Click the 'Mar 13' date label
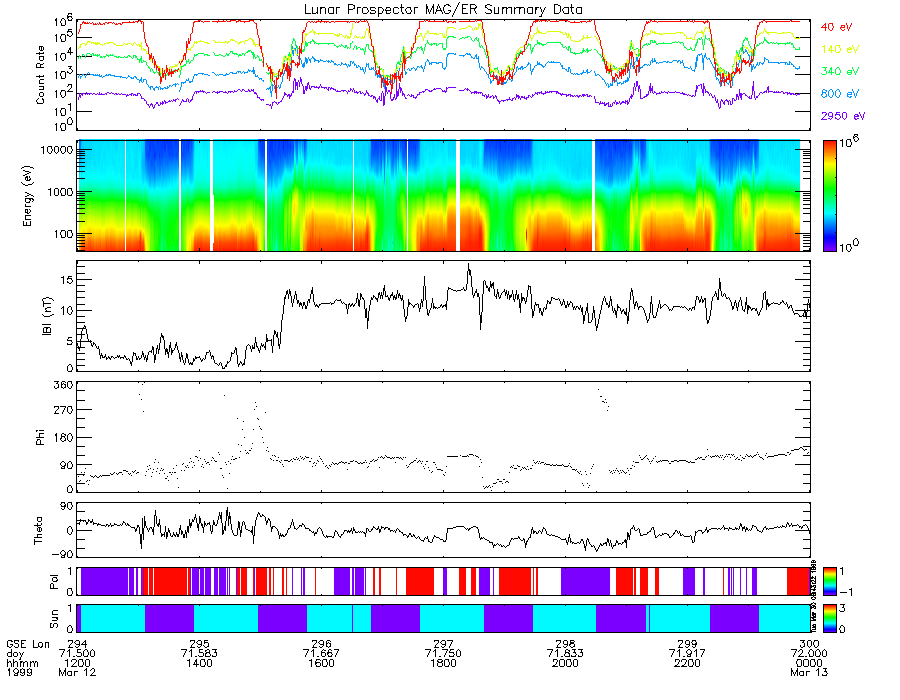Image resolution: width=900 pixels, height=700 pixels. (809, 672)
